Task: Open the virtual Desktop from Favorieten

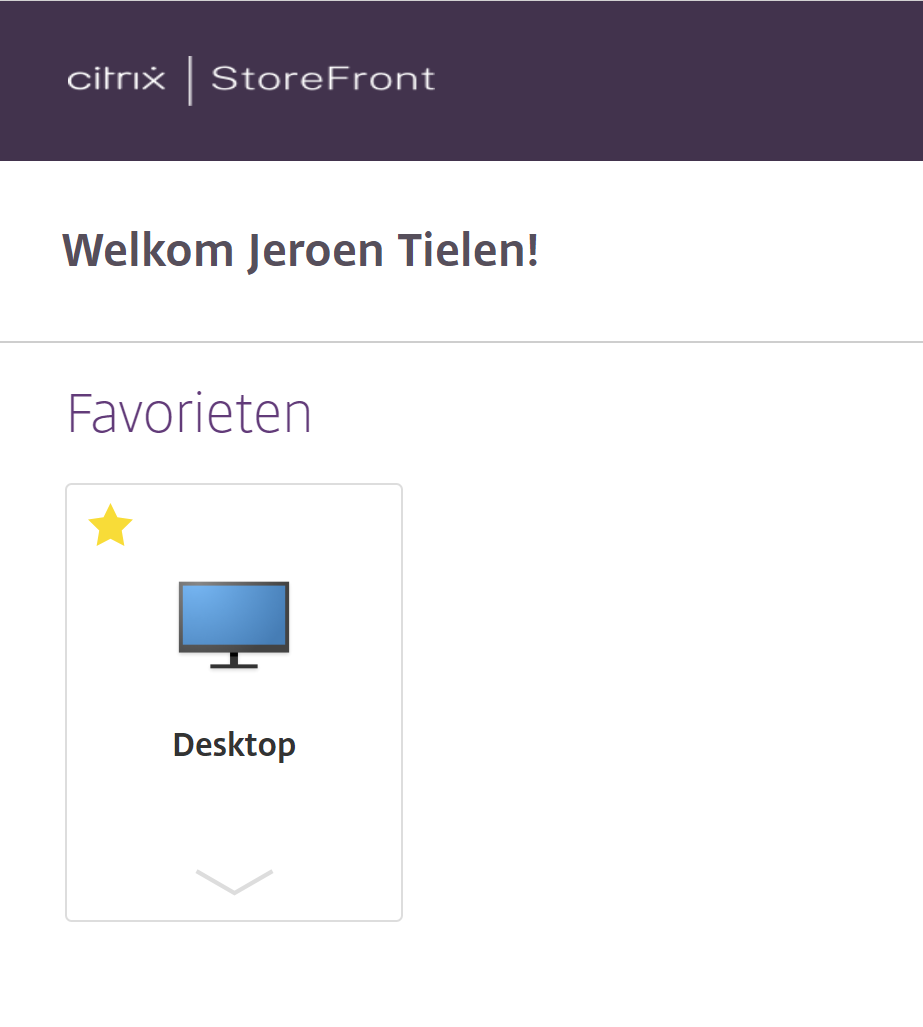Action: (234, 625)
